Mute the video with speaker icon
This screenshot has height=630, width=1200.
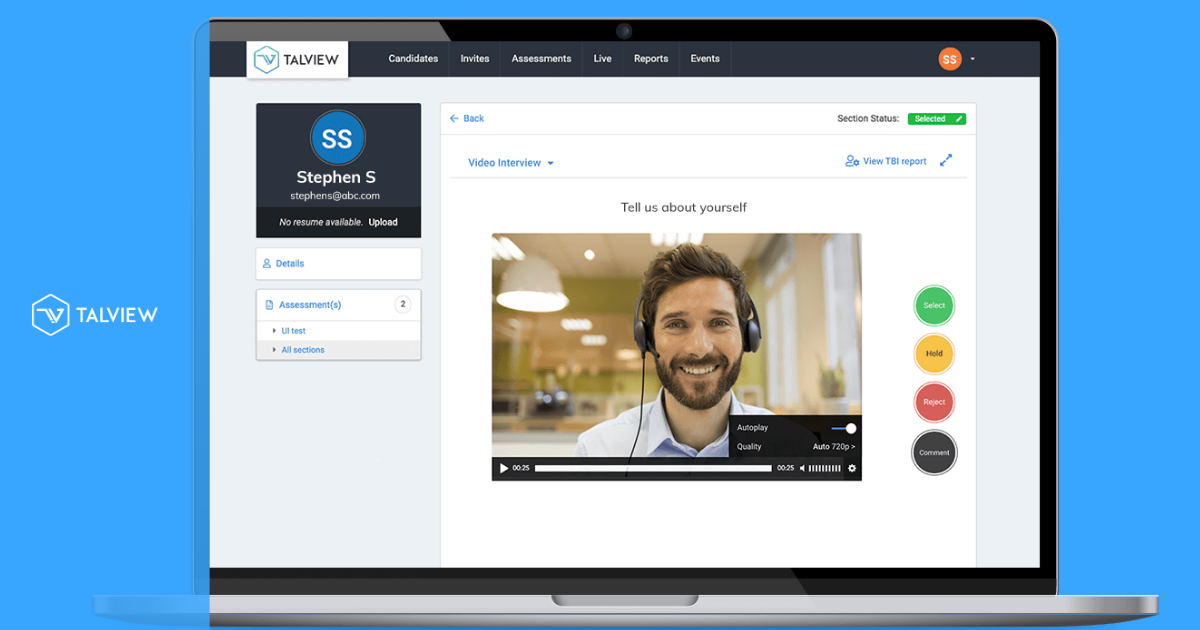coord(800,468)
